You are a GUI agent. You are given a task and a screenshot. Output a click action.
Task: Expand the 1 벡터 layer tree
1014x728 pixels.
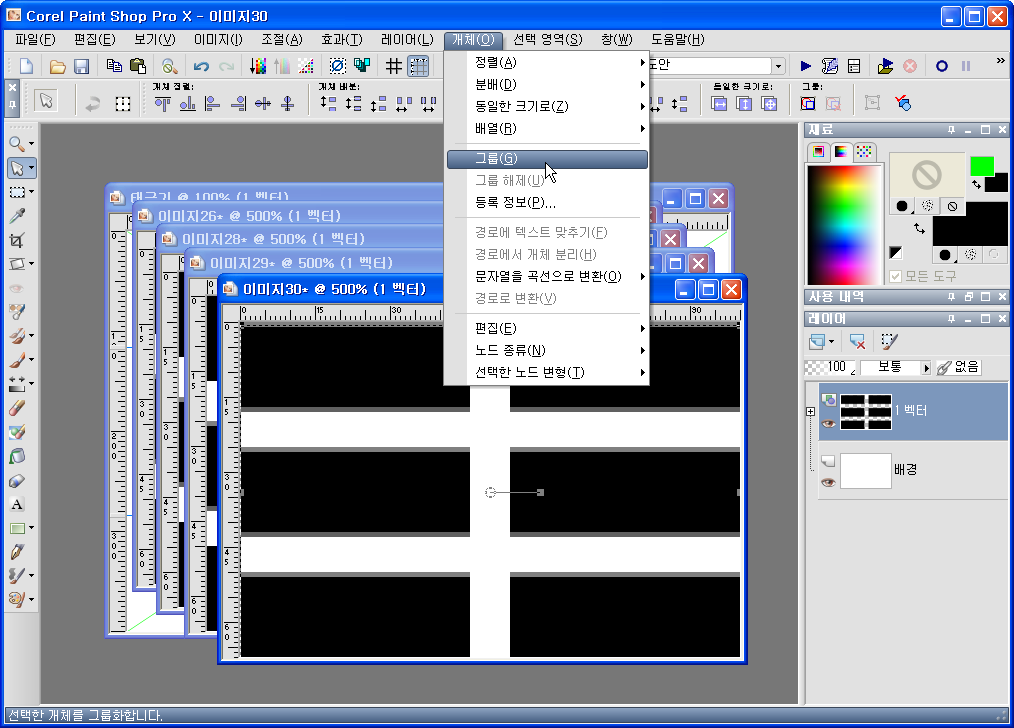click(810, 411)
